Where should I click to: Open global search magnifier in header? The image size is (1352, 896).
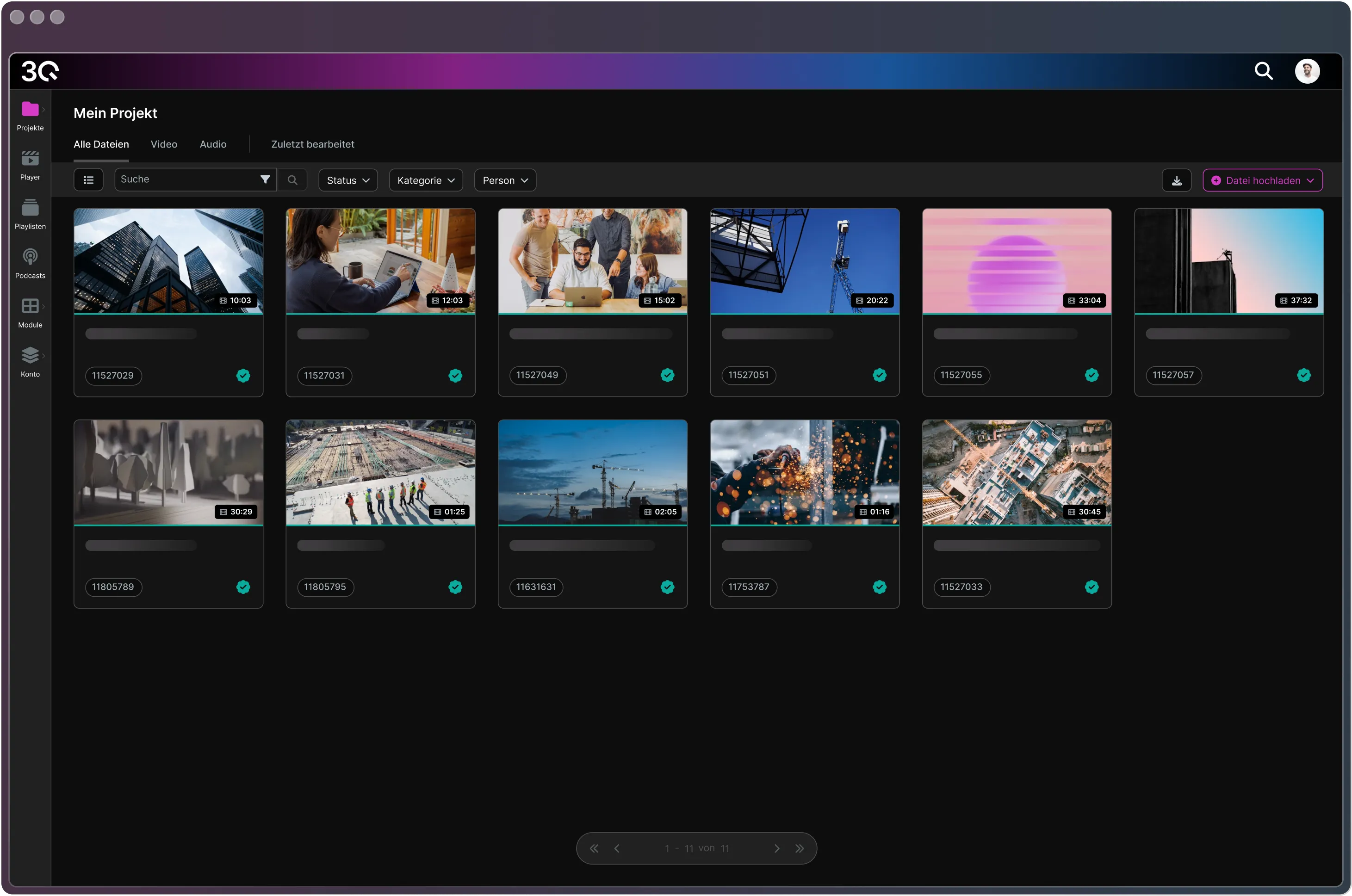1263,71
